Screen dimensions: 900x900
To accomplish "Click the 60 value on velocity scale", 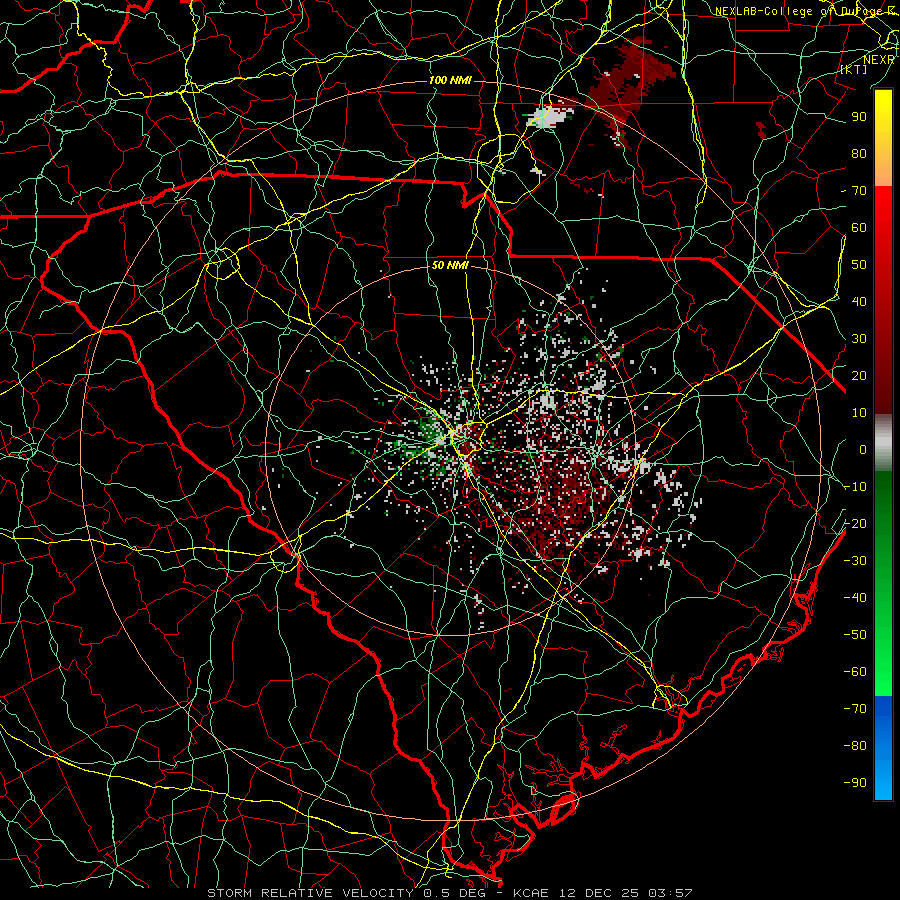I will pos(859,228).
